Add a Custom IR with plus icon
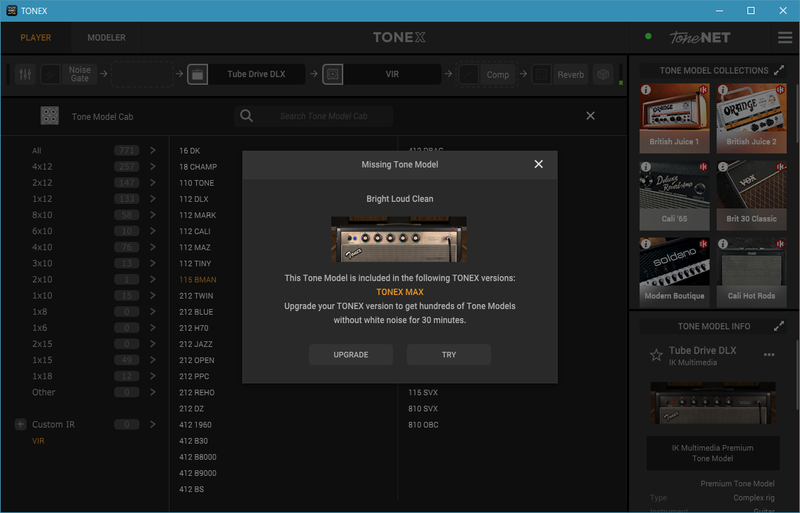The height and width of the screenshot is (513, 800). (x=20, y=424)
